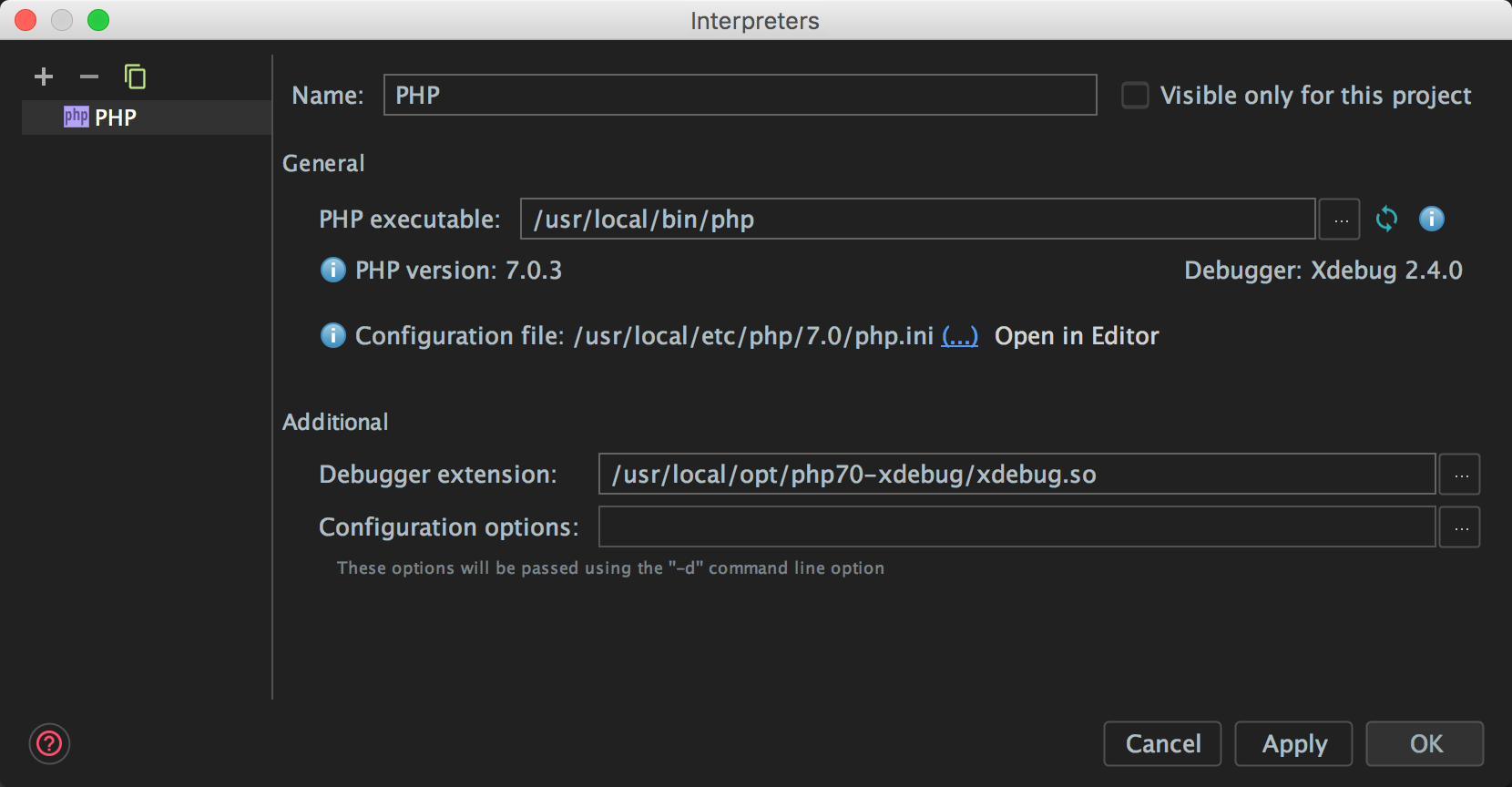Screen dimensions: 1512x787
Task: Select PHP interpreter in the list
Action: pyautogui.click(x=146, y=118)
